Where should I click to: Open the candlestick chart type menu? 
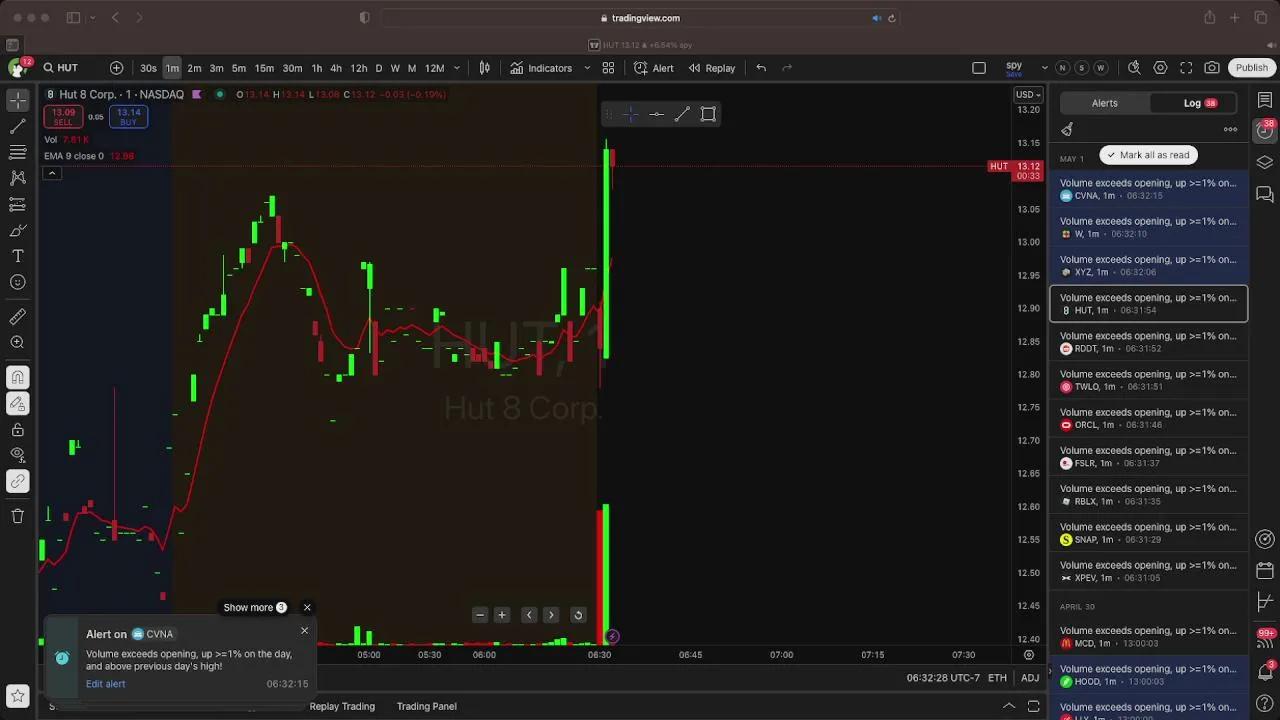pos(485,68)
